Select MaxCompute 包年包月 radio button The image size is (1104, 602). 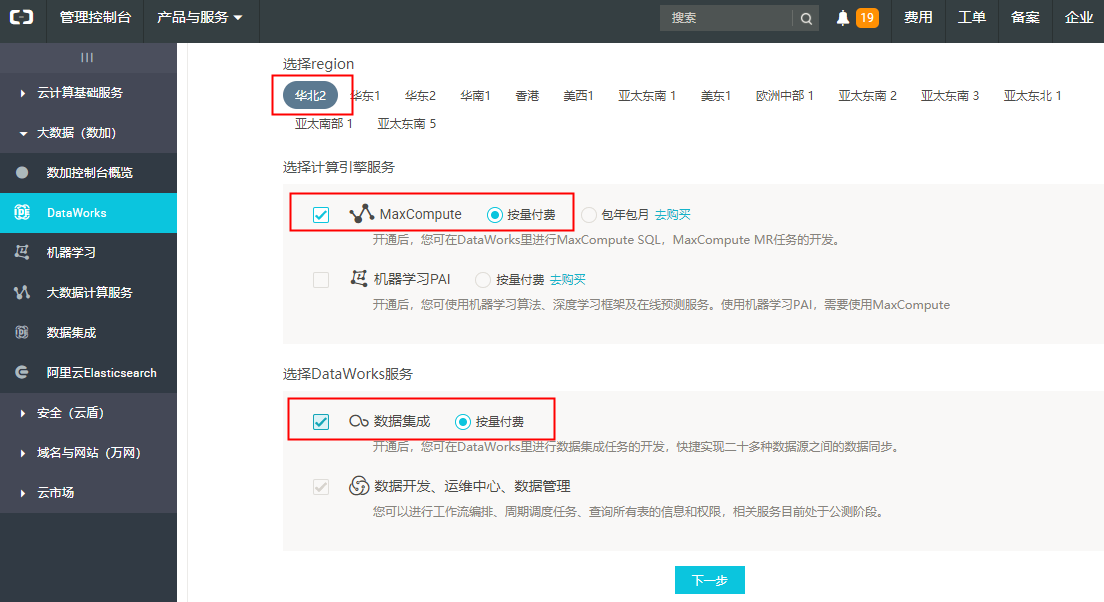point(589,215)
